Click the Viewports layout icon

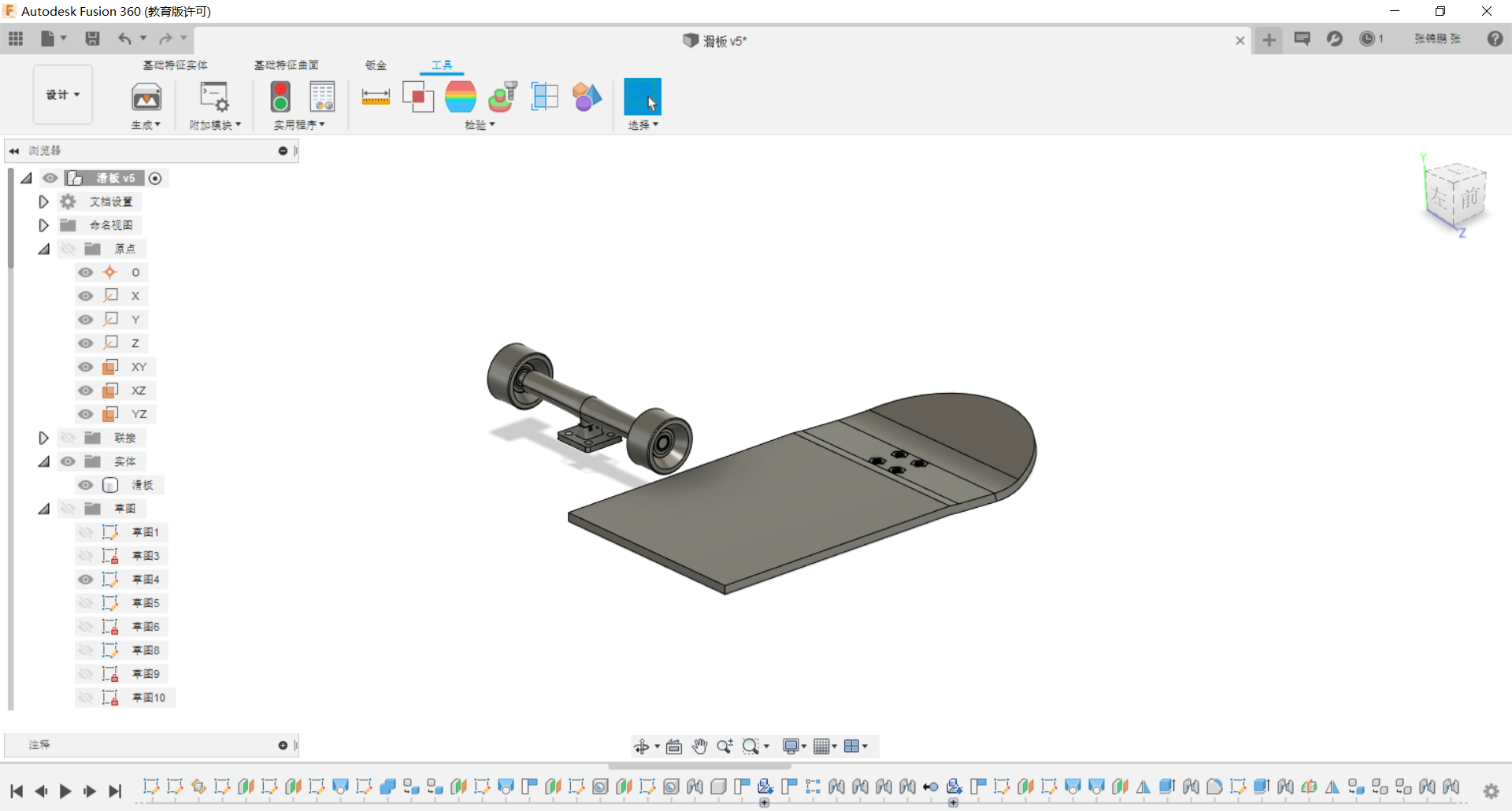[851, 746]
